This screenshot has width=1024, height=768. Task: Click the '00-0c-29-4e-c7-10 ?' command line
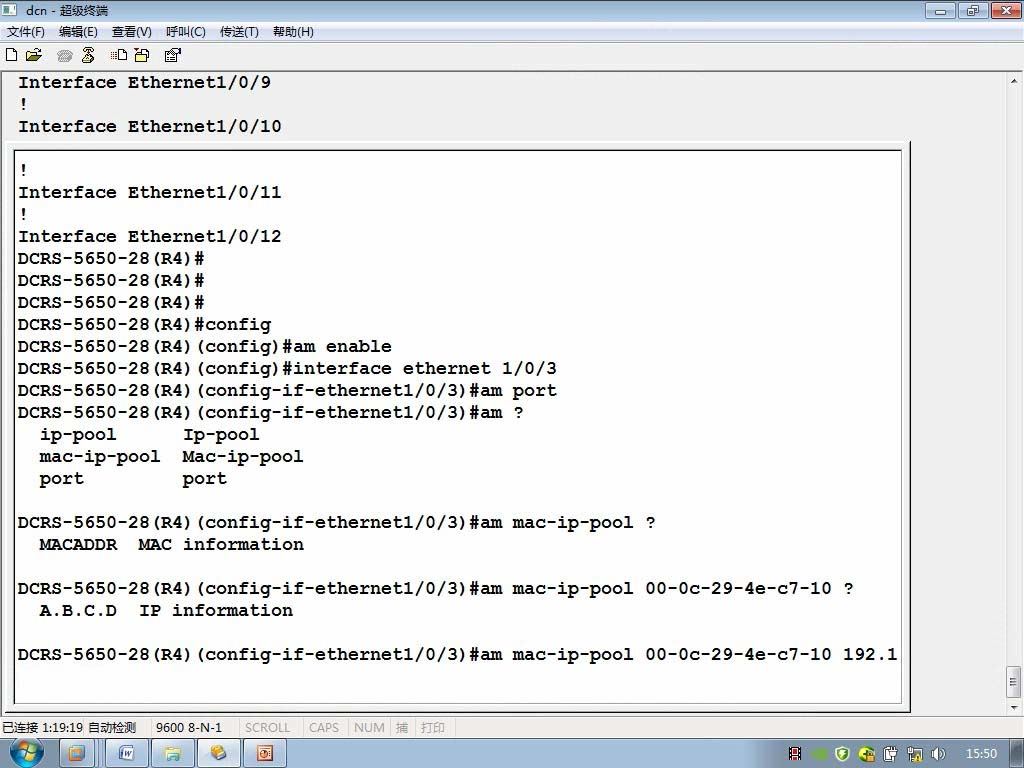(436, 588)
